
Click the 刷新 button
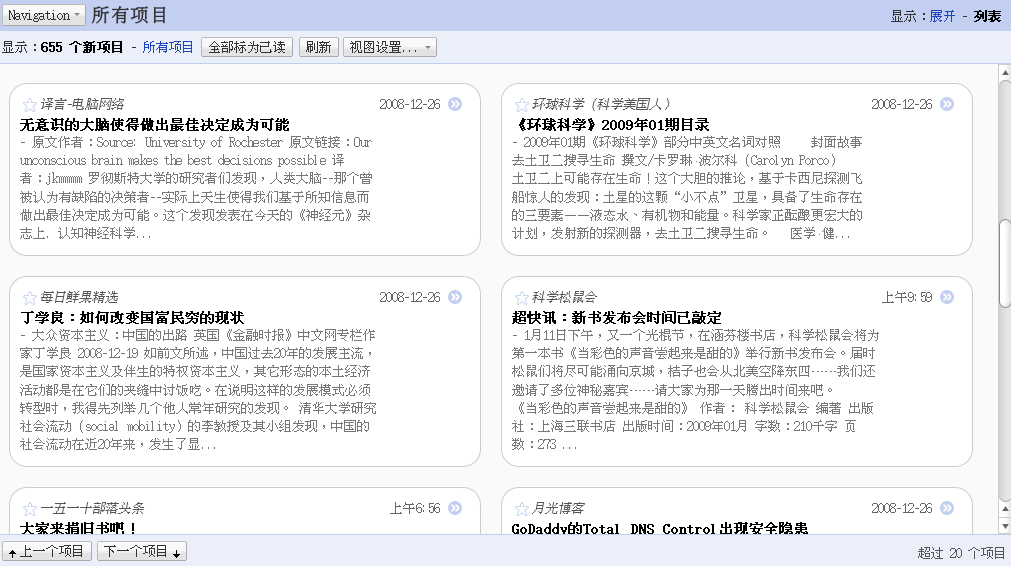point(319,47)
